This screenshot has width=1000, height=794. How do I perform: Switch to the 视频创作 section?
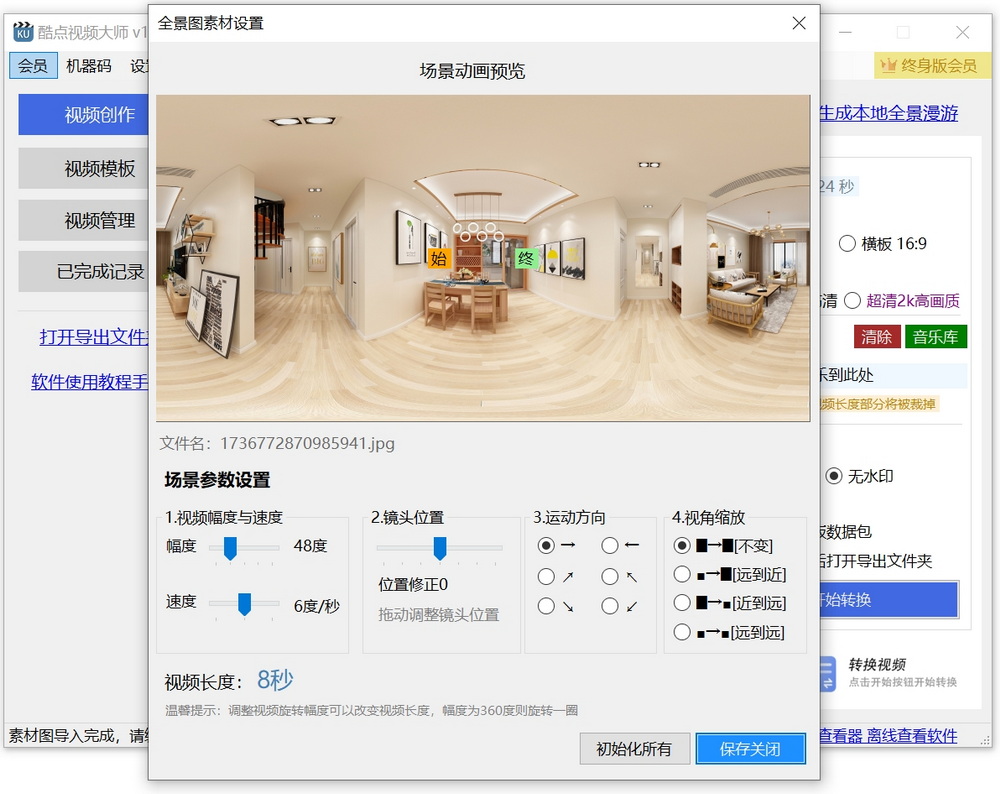tap(84, 115)
